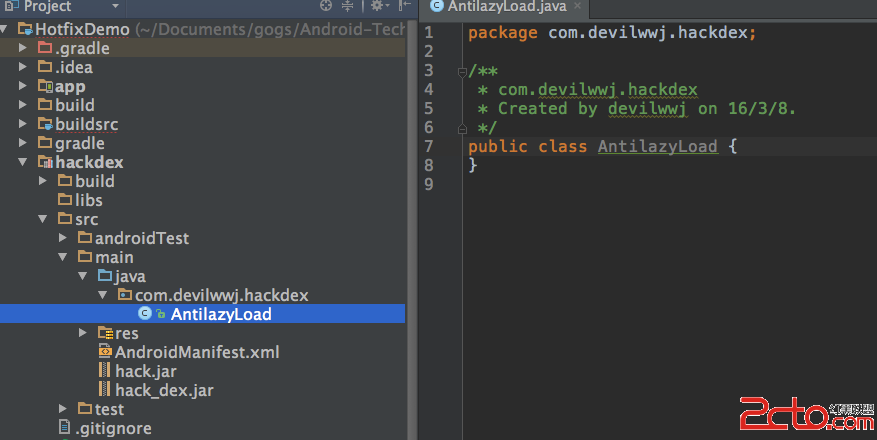Click the AntilazyLoad class file icon
877x440 pixels.
point(145,314)
